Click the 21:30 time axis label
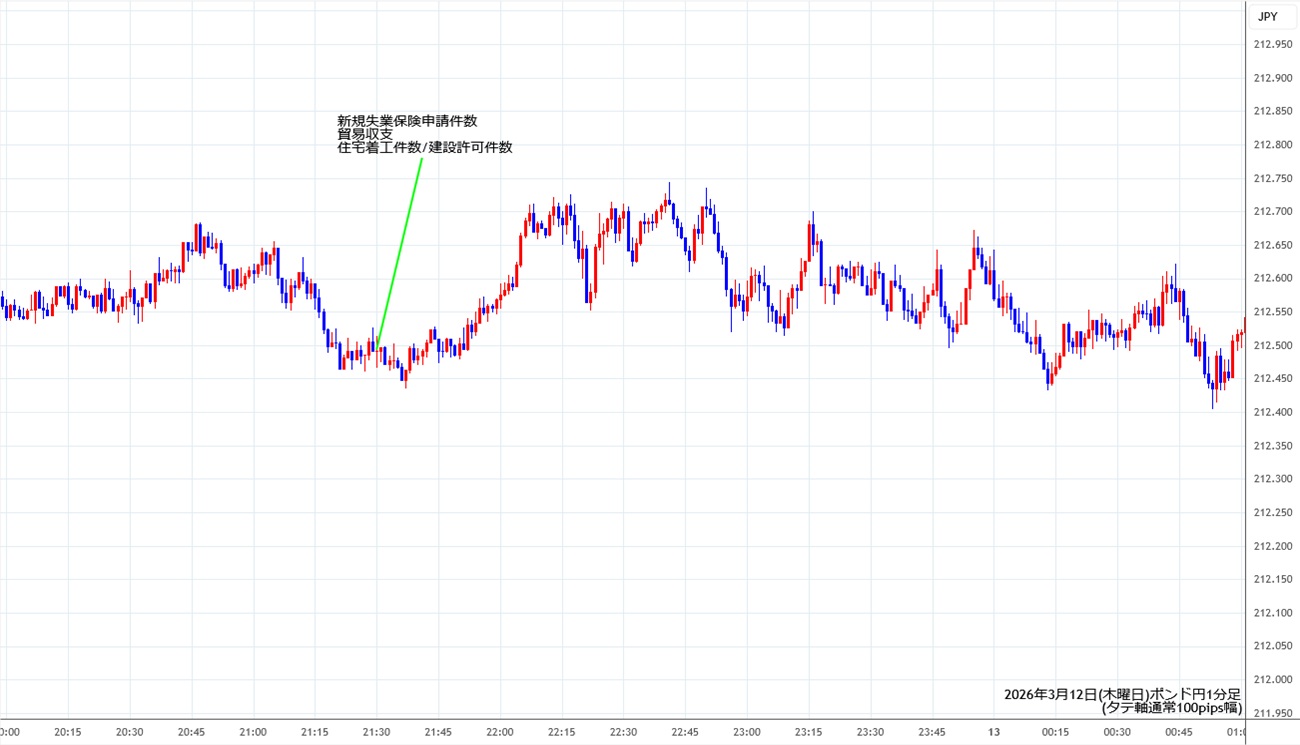This screenshot has width=1300, height=745. (377, 732)
